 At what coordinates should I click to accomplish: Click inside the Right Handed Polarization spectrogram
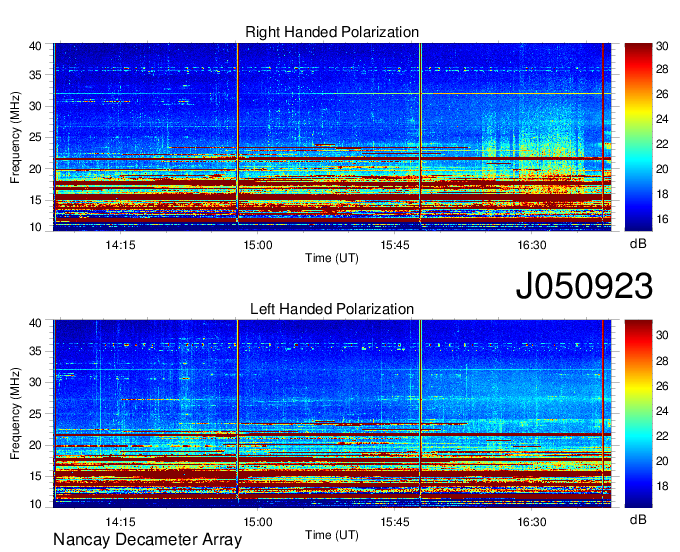(332, 137)
